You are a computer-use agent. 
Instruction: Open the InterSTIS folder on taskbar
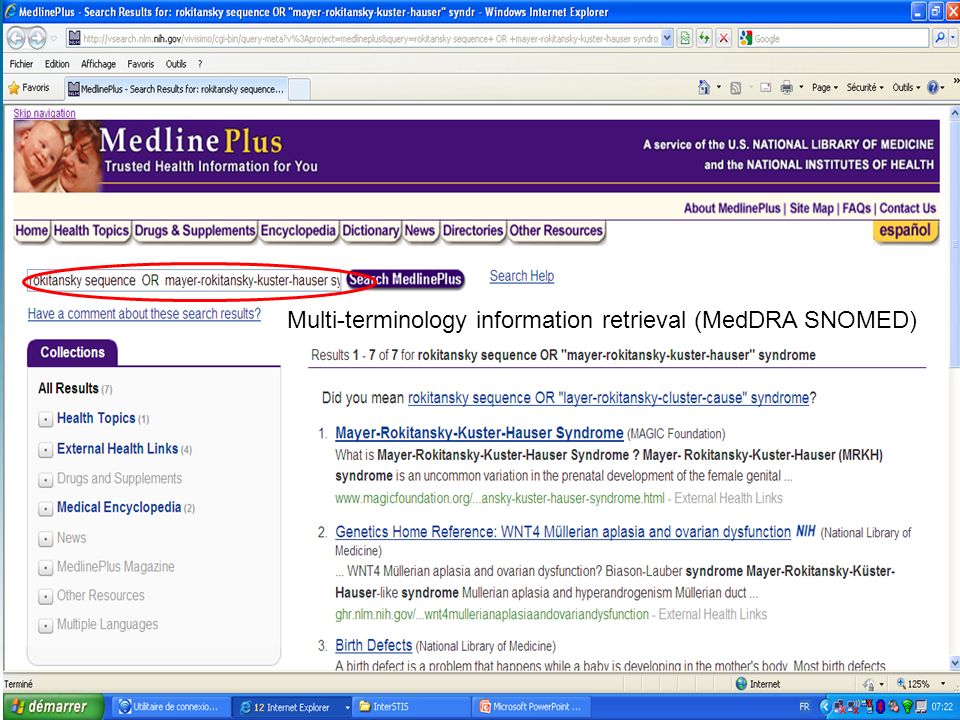tap(411, 707)
